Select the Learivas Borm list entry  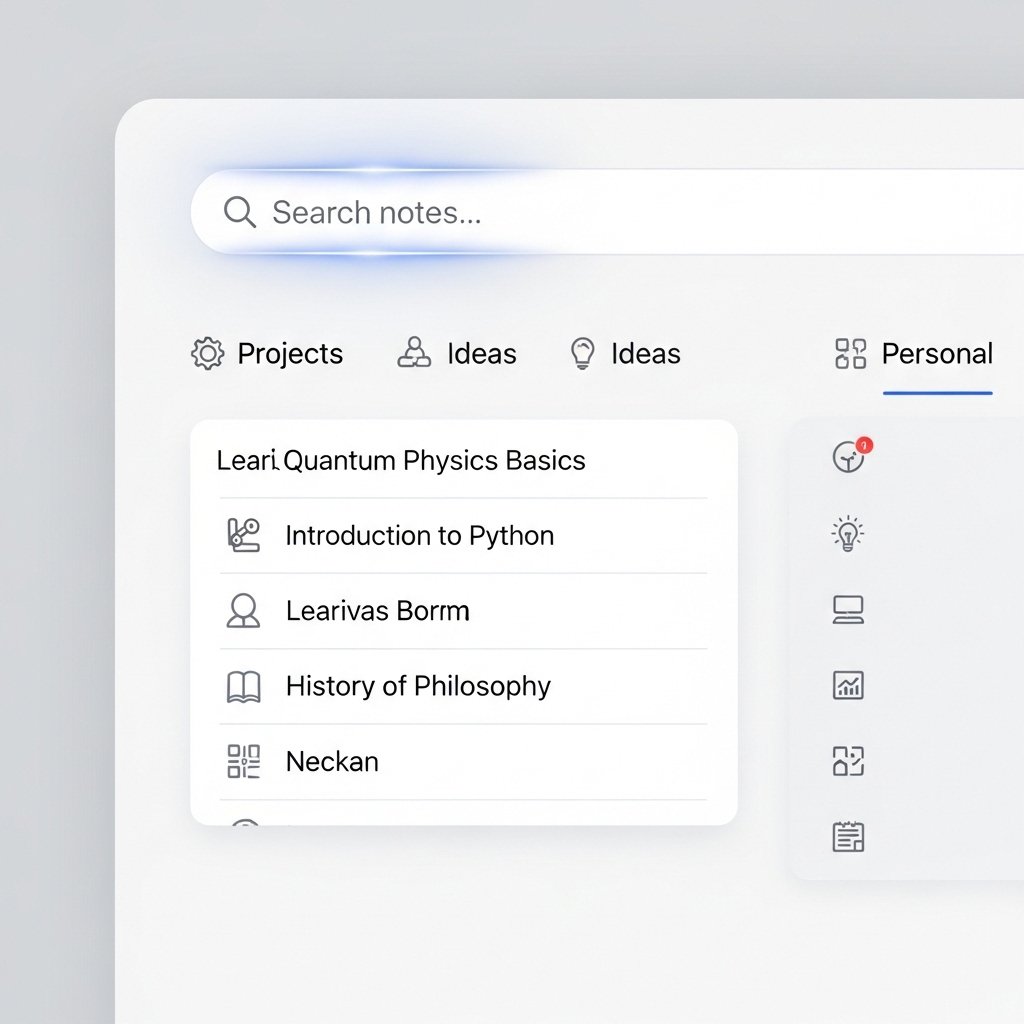(377, 611)
